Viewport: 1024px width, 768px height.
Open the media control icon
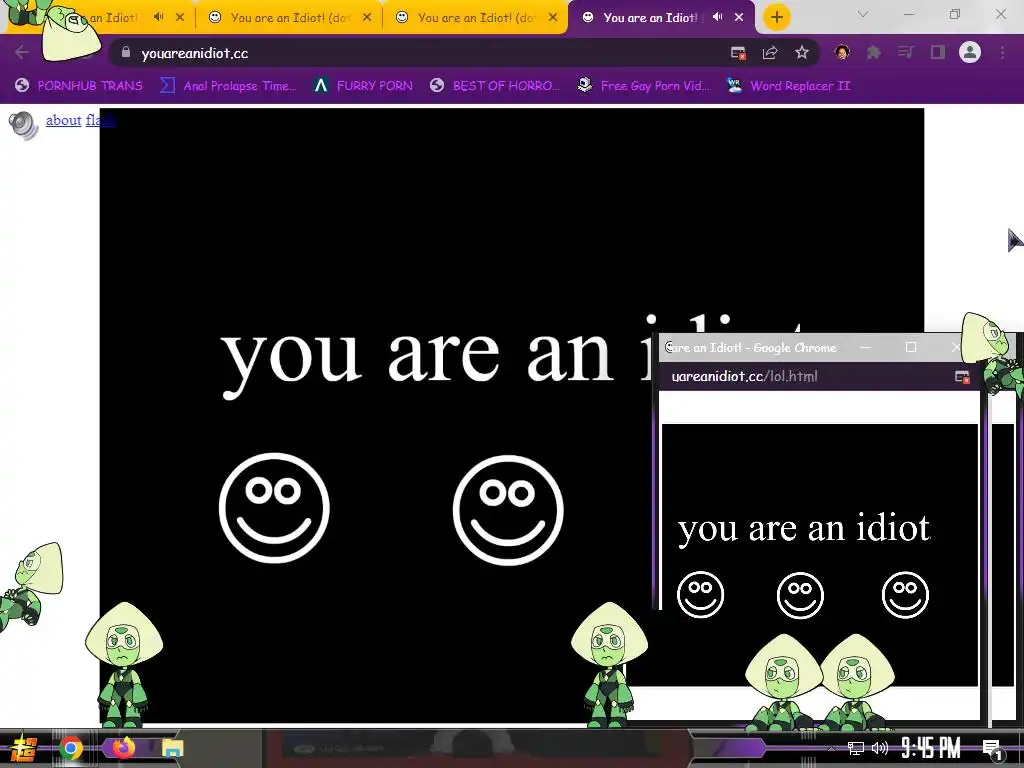click(x=905, y=52)
